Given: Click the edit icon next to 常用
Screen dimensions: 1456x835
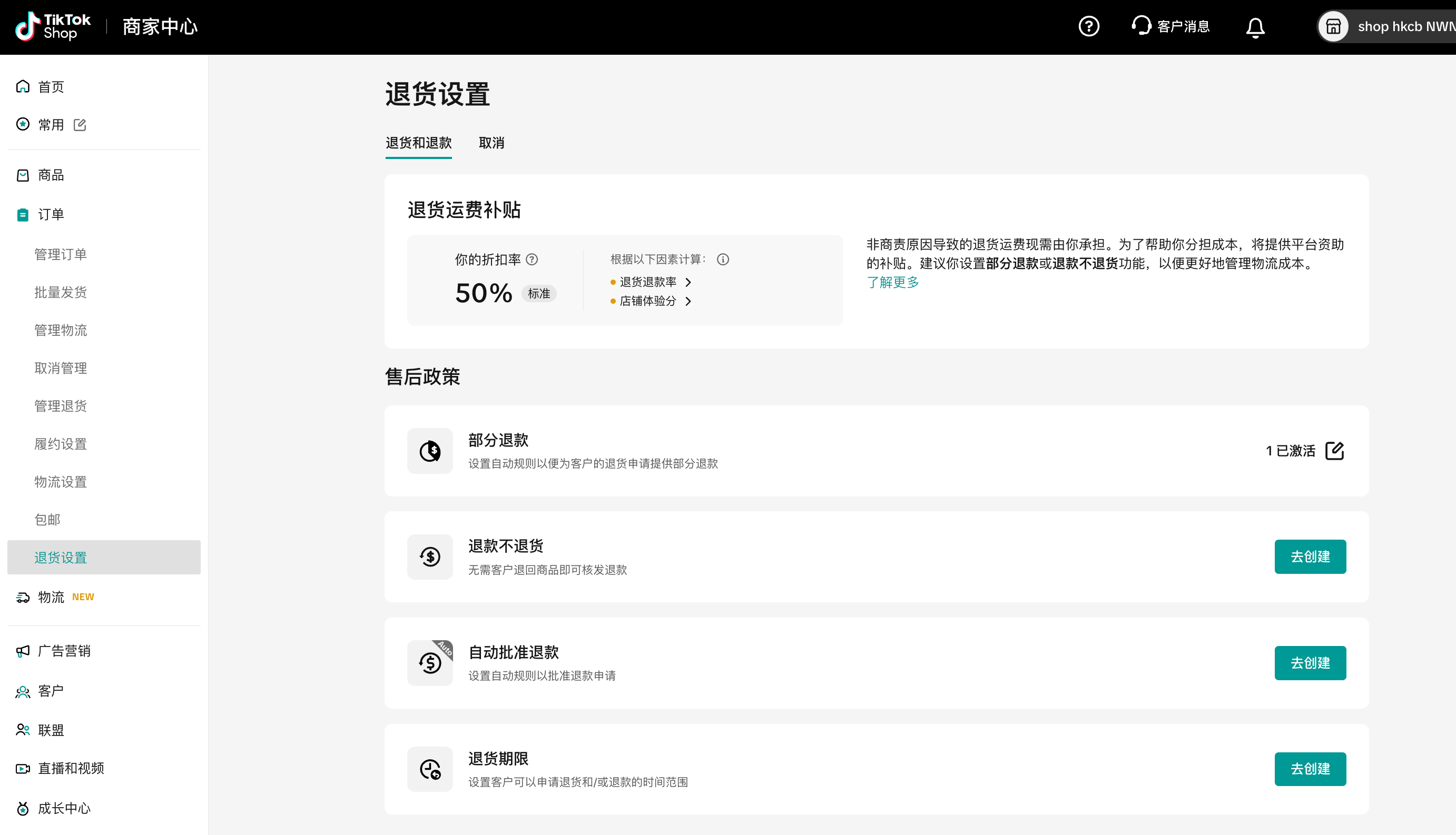Looking at the screenshot, I should 80,124.
